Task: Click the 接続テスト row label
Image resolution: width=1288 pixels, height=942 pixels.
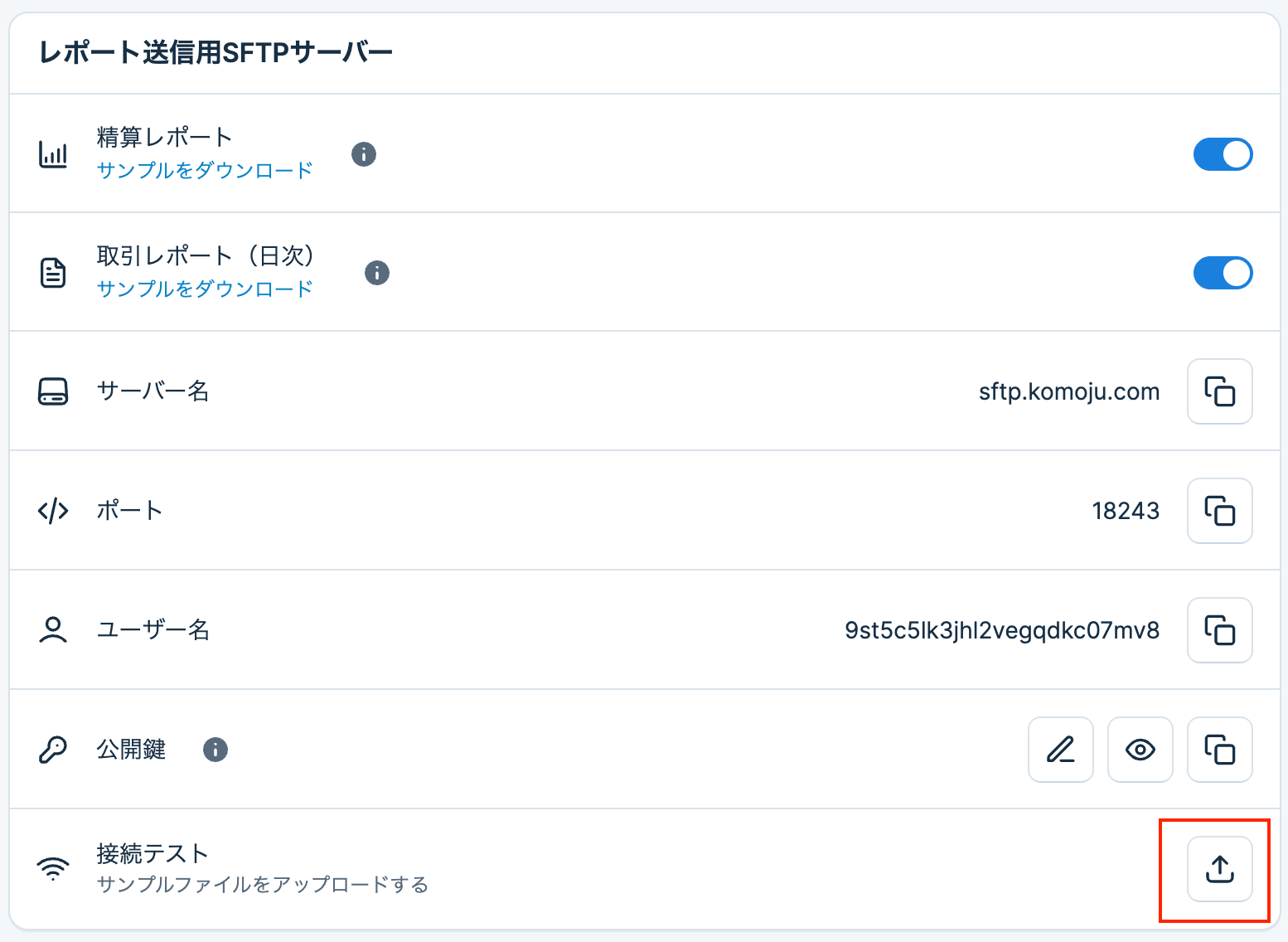Action: click(153, 853)
